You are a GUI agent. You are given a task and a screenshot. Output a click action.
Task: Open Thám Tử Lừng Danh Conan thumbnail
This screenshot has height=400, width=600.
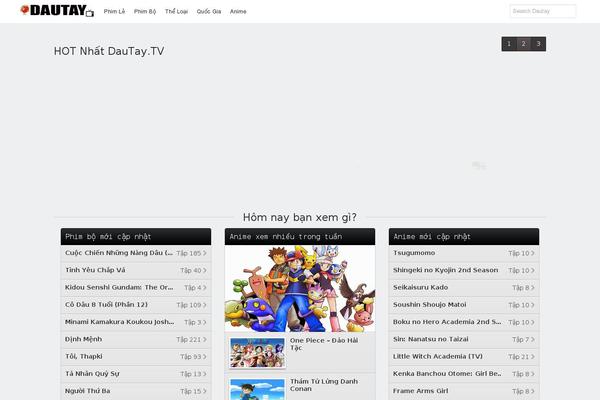coord(258,389)
